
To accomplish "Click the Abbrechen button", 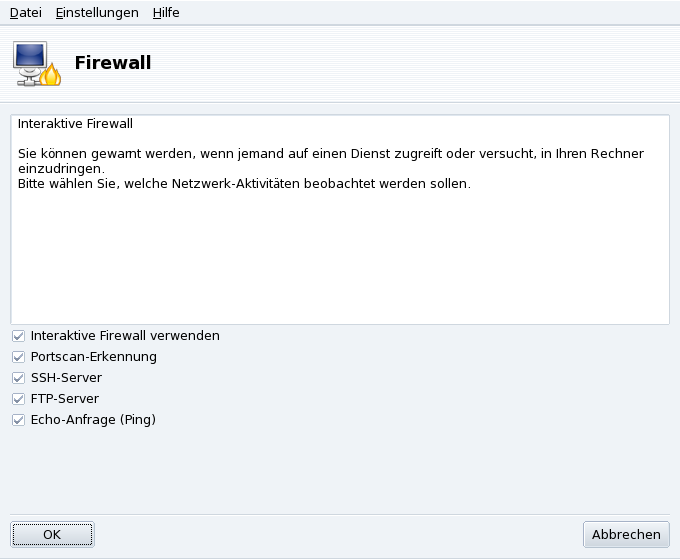I will point(626,534).
